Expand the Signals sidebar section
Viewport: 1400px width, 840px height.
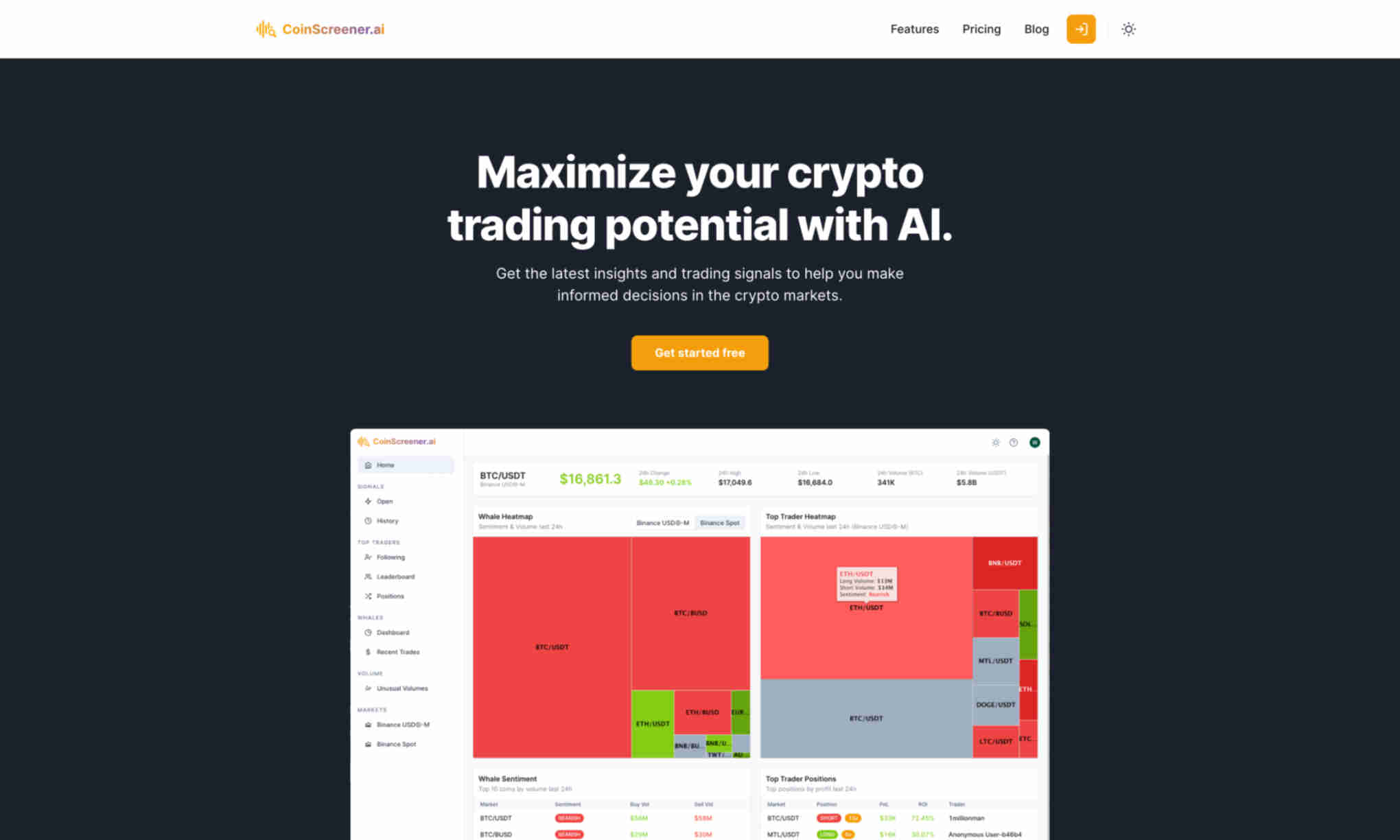(x=370, y=486)
